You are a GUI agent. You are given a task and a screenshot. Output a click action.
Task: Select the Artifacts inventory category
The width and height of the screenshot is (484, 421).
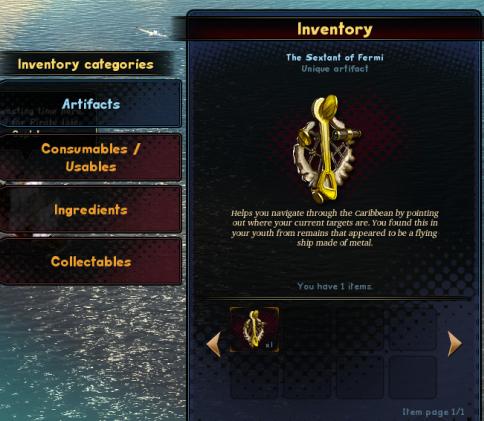tap(91, 104)
